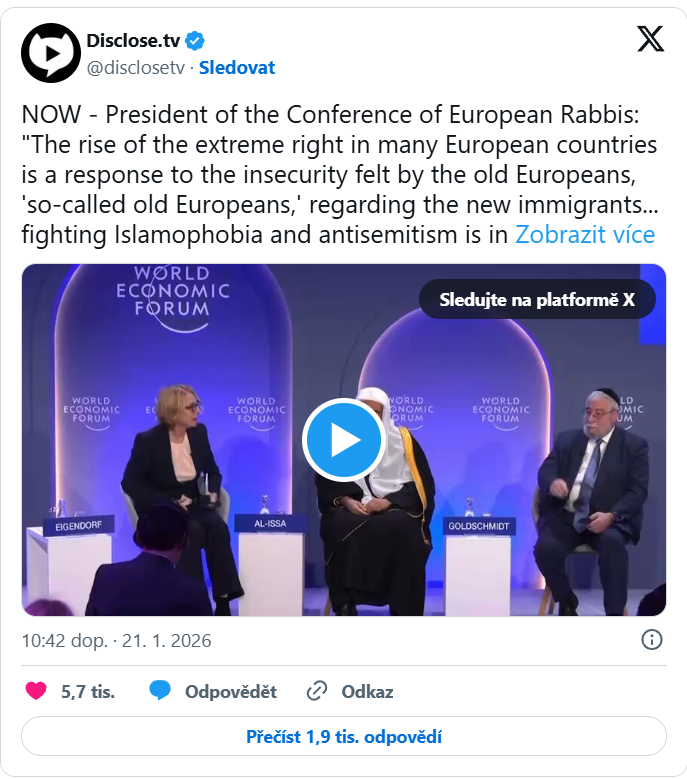Play the embedded video
687x779 pixels.
(343, 440)
